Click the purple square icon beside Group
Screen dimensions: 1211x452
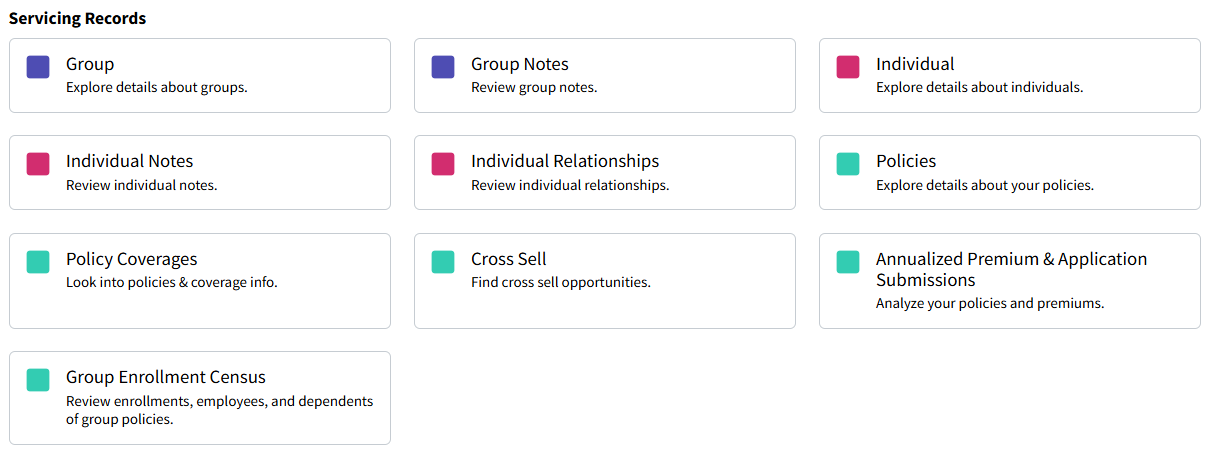point(38,67)
